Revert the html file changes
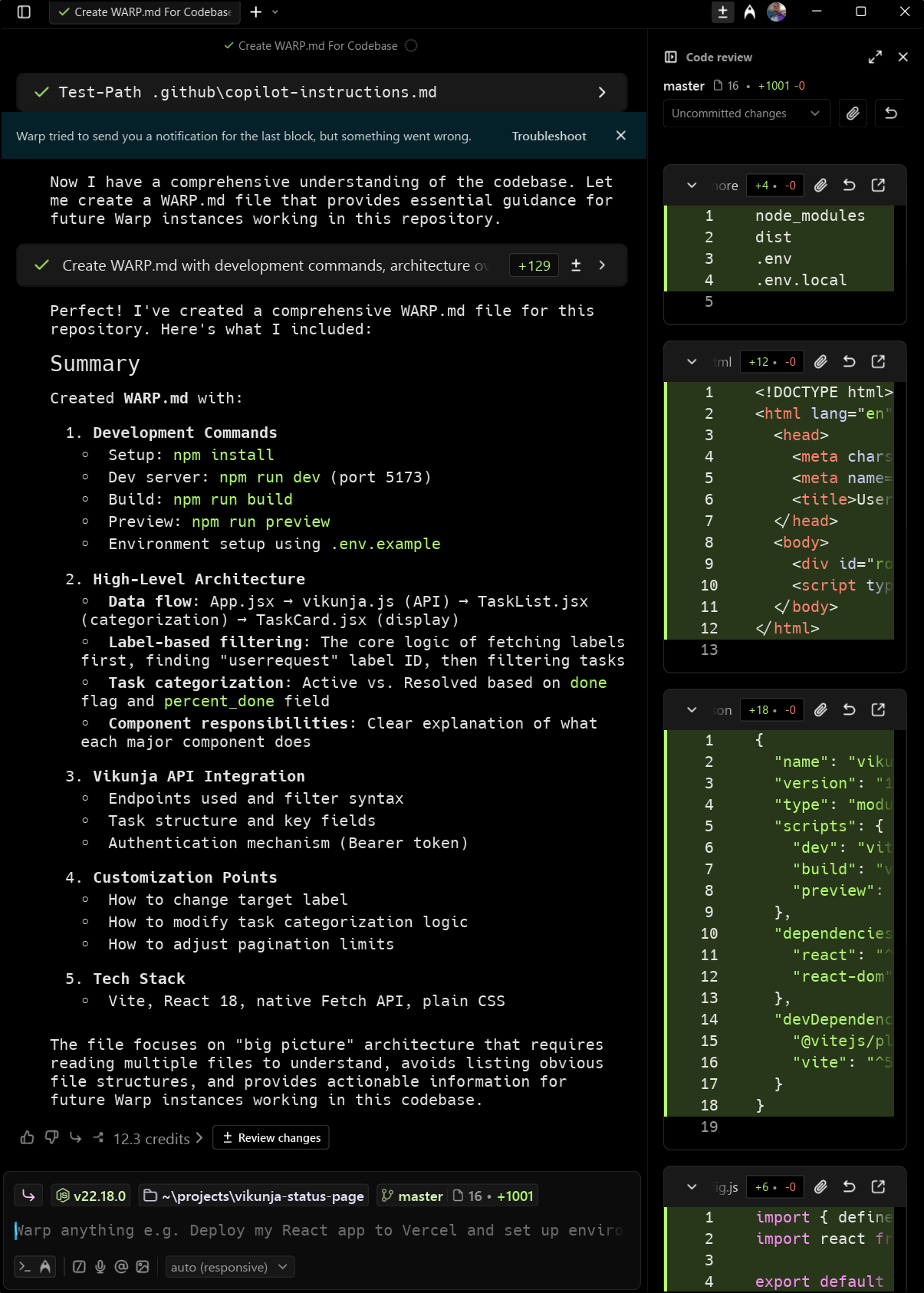This screenshot has width=924, height=1293. click(849, 361)
